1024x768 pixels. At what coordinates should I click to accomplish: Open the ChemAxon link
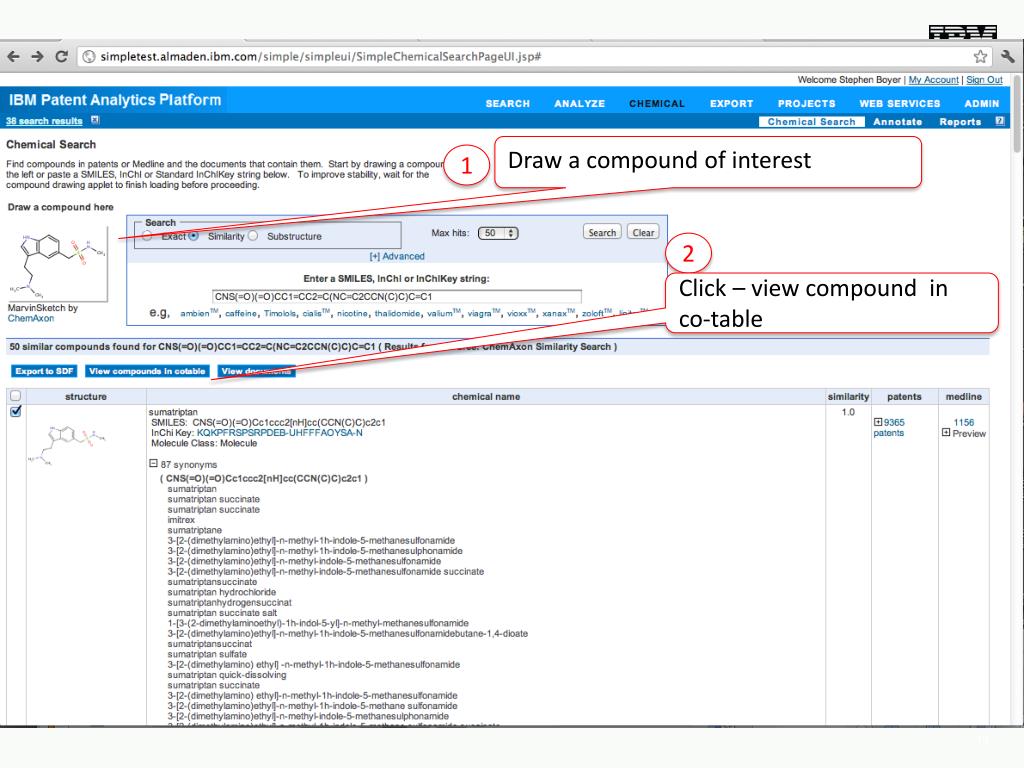tap(31, 318)
